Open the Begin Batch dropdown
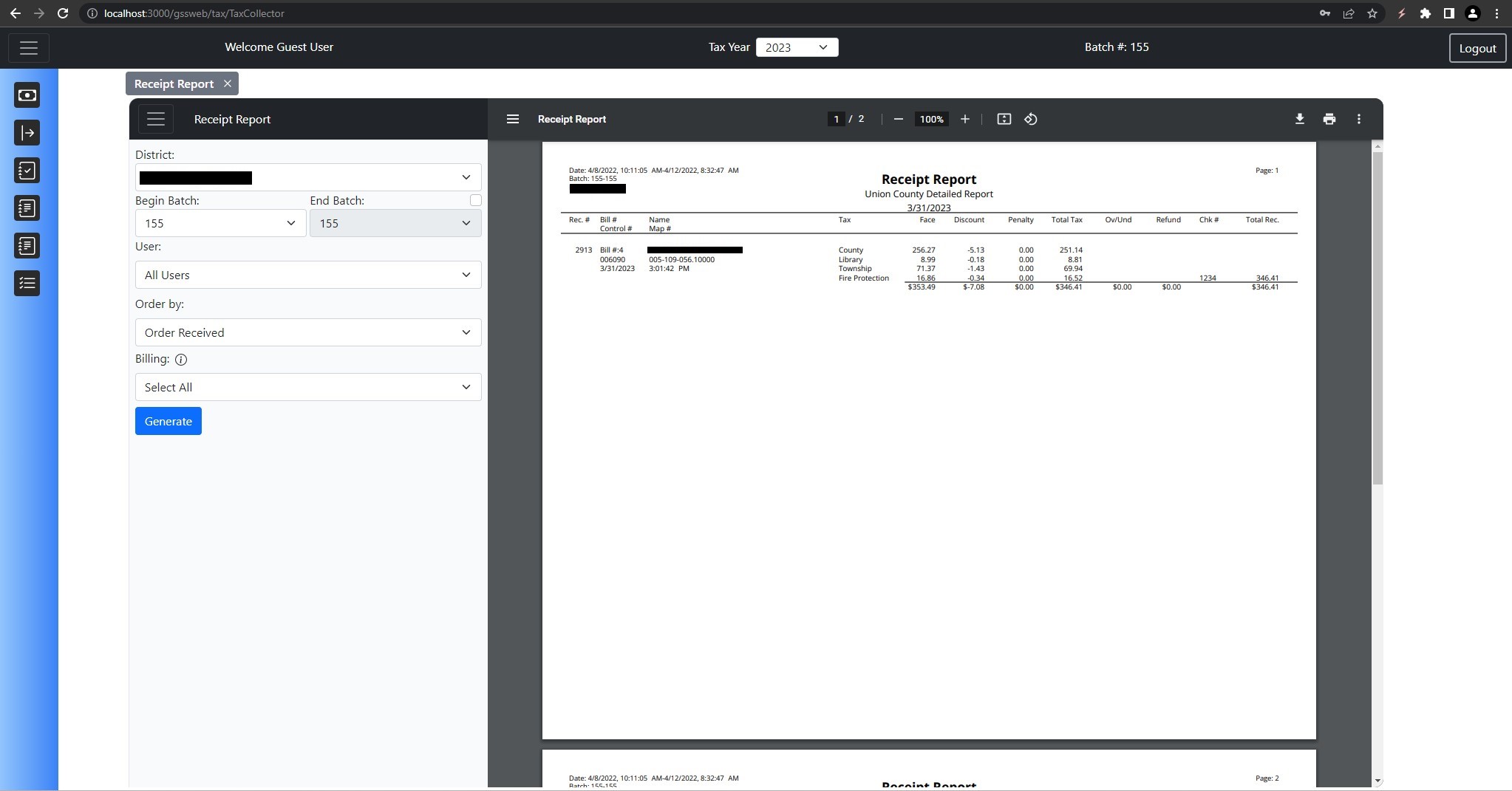The width and height of the screenshot is (1512, 791). click(220, 223)
